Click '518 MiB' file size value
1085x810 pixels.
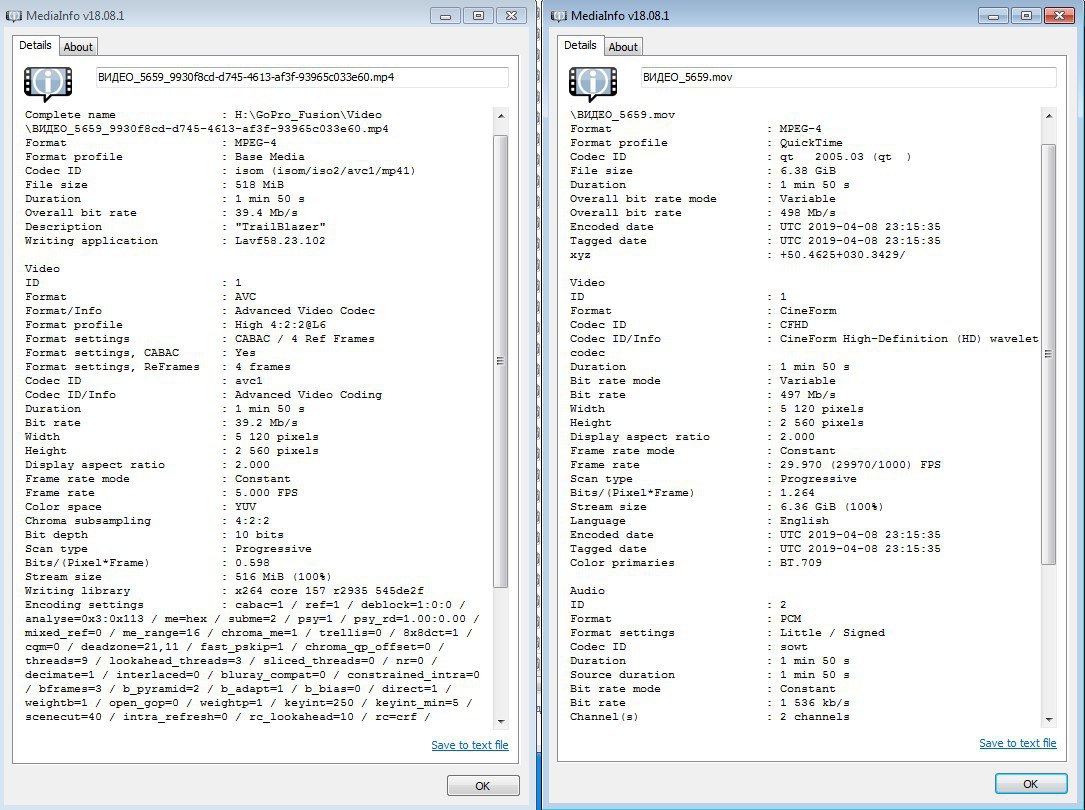[x=259, y=185]
